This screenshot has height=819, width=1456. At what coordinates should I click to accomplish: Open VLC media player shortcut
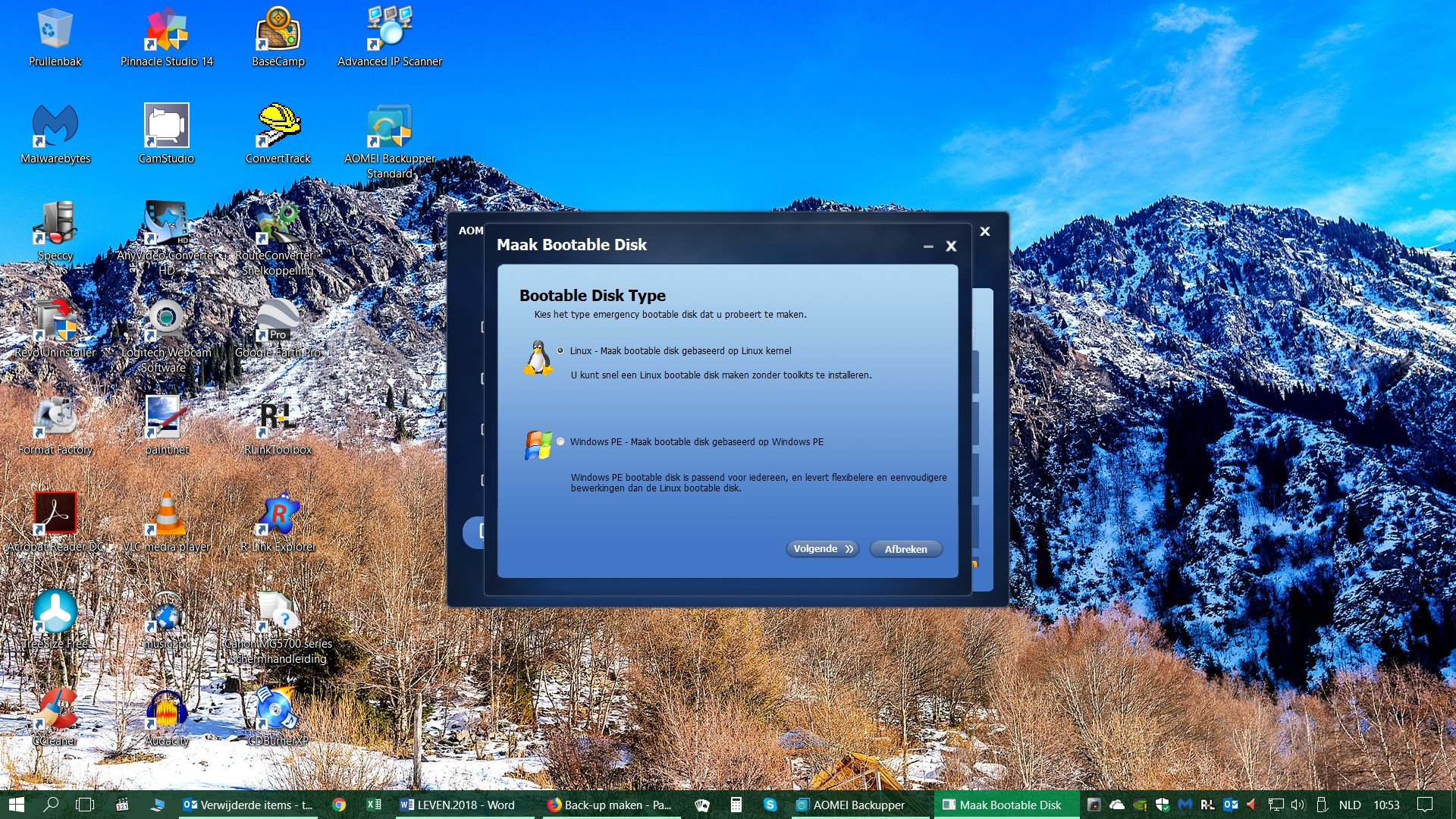coord(167,522)
